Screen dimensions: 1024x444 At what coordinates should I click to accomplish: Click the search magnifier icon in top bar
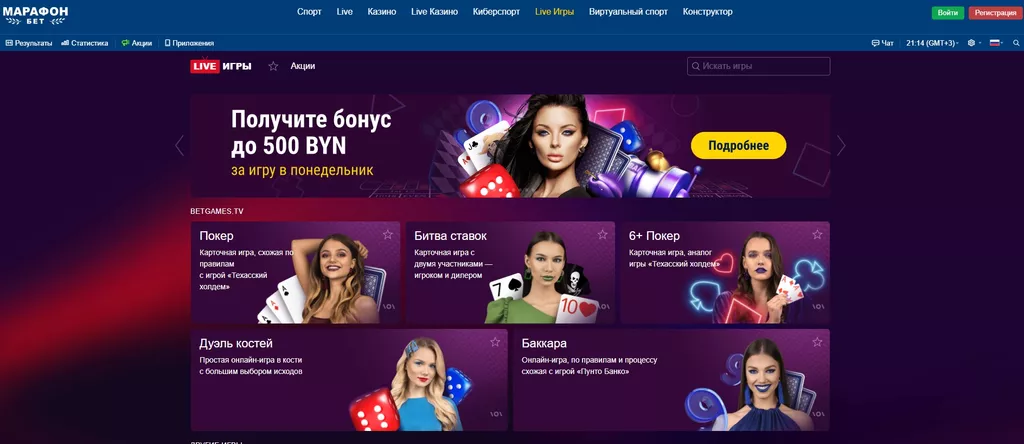pos(1016,43)
